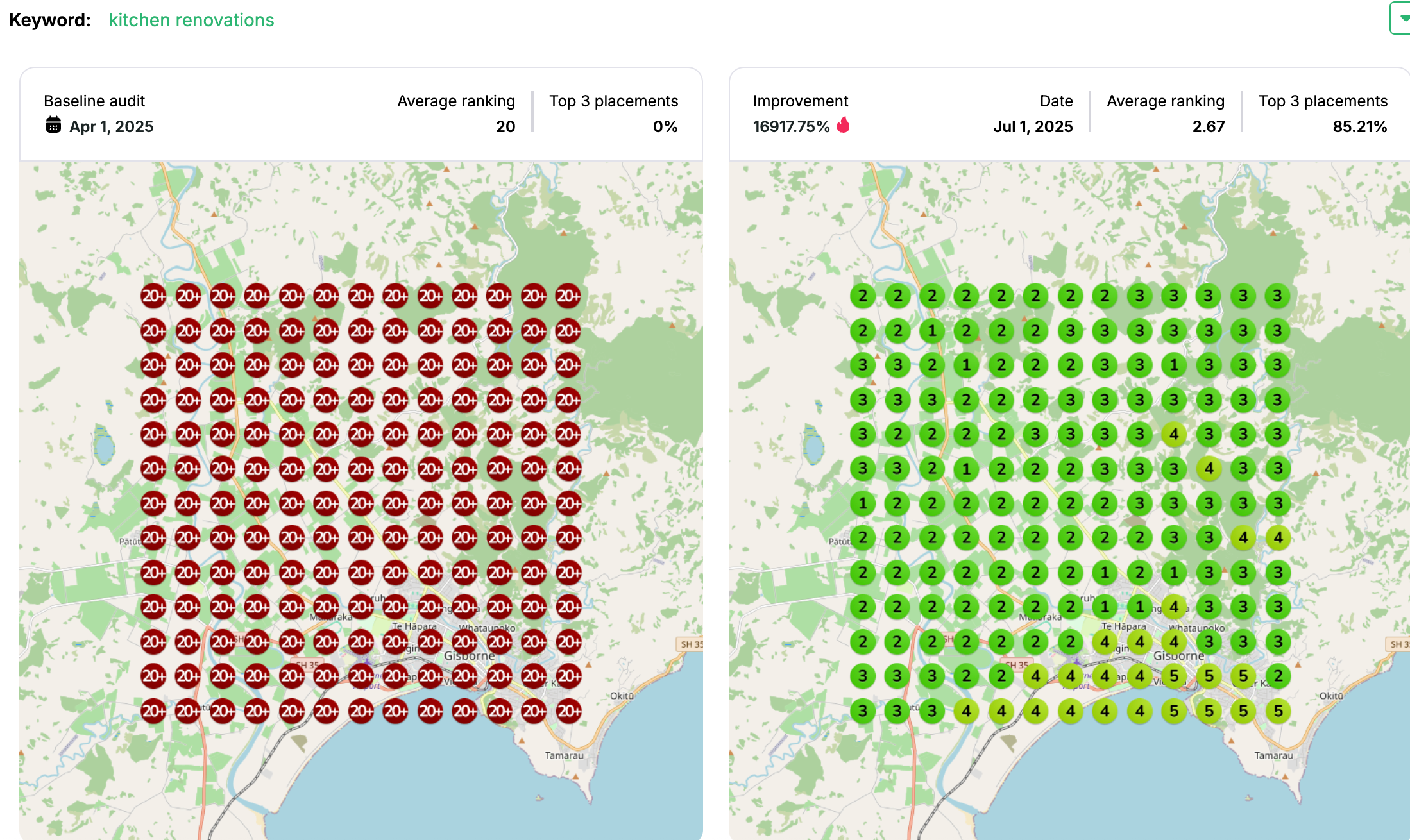Click the 'kitchen renovations' keyword

coord(191,20)
